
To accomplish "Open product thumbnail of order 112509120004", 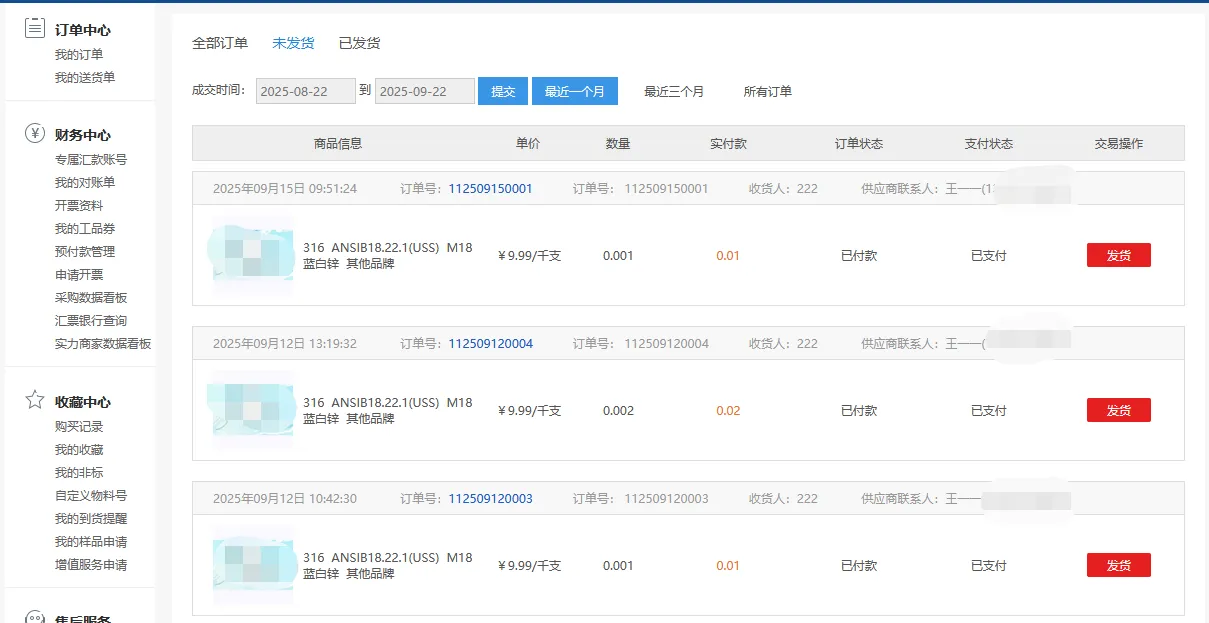I will tap(252, 410).
